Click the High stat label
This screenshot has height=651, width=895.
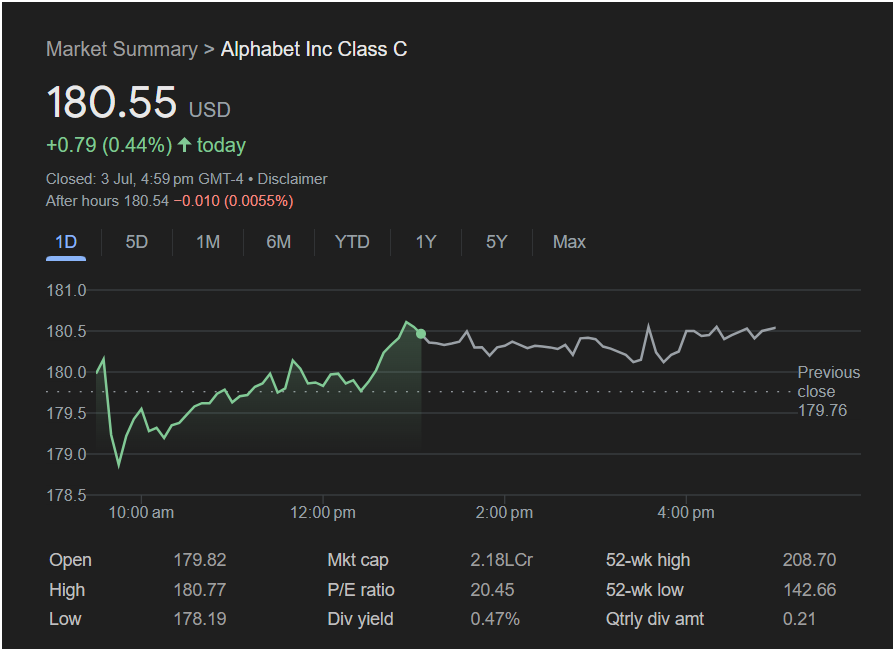coord(67,590)
